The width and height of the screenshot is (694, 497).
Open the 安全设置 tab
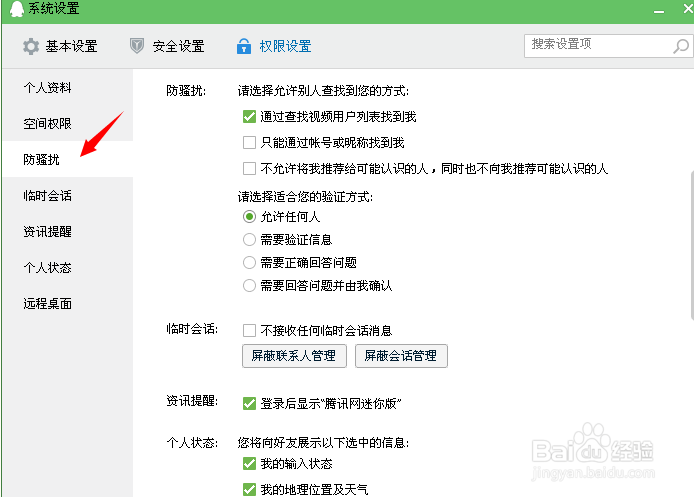tap(167, 46)
